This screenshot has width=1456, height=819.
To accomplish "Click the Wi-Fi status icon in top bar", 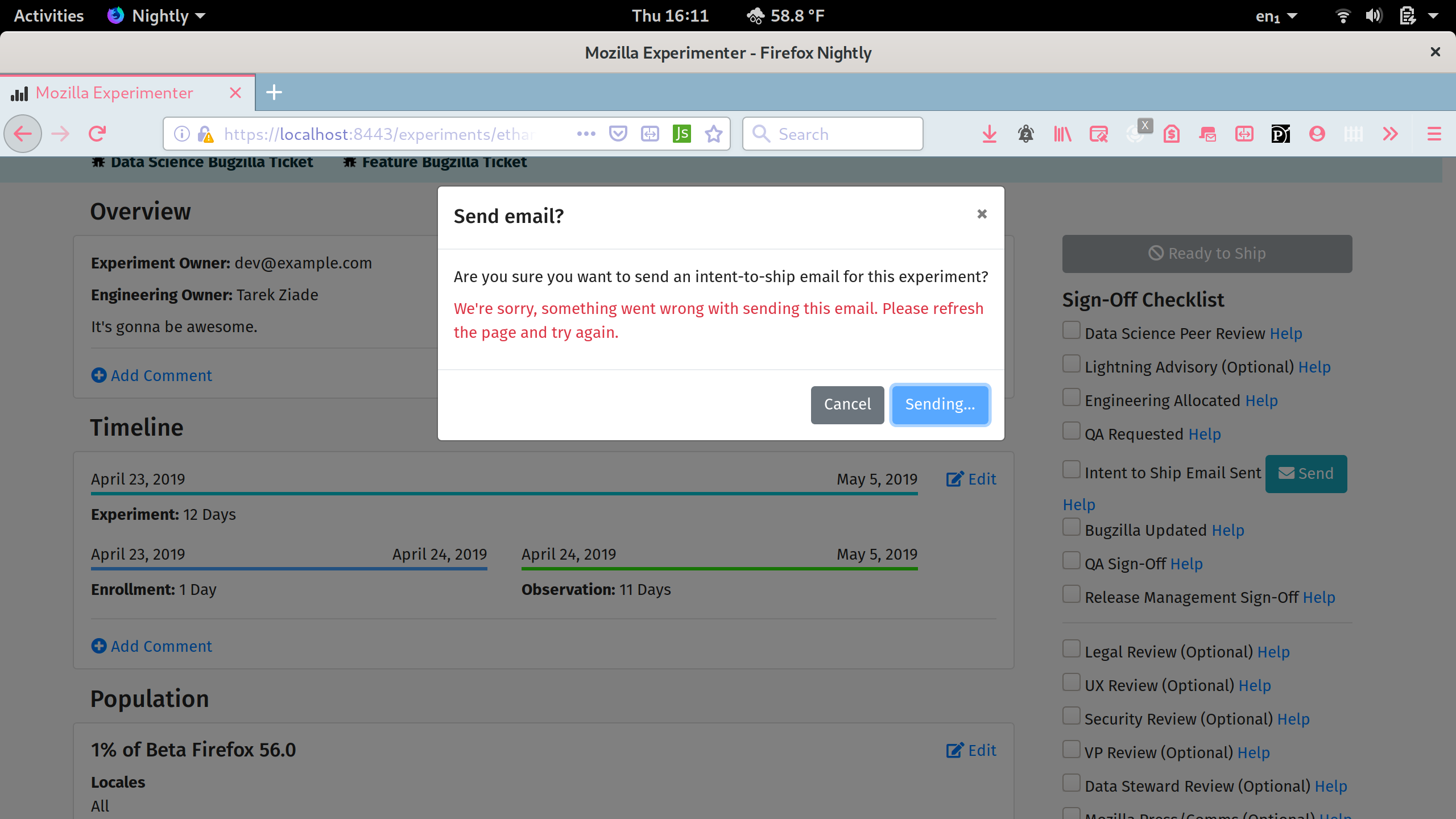I will point(1343,16).
